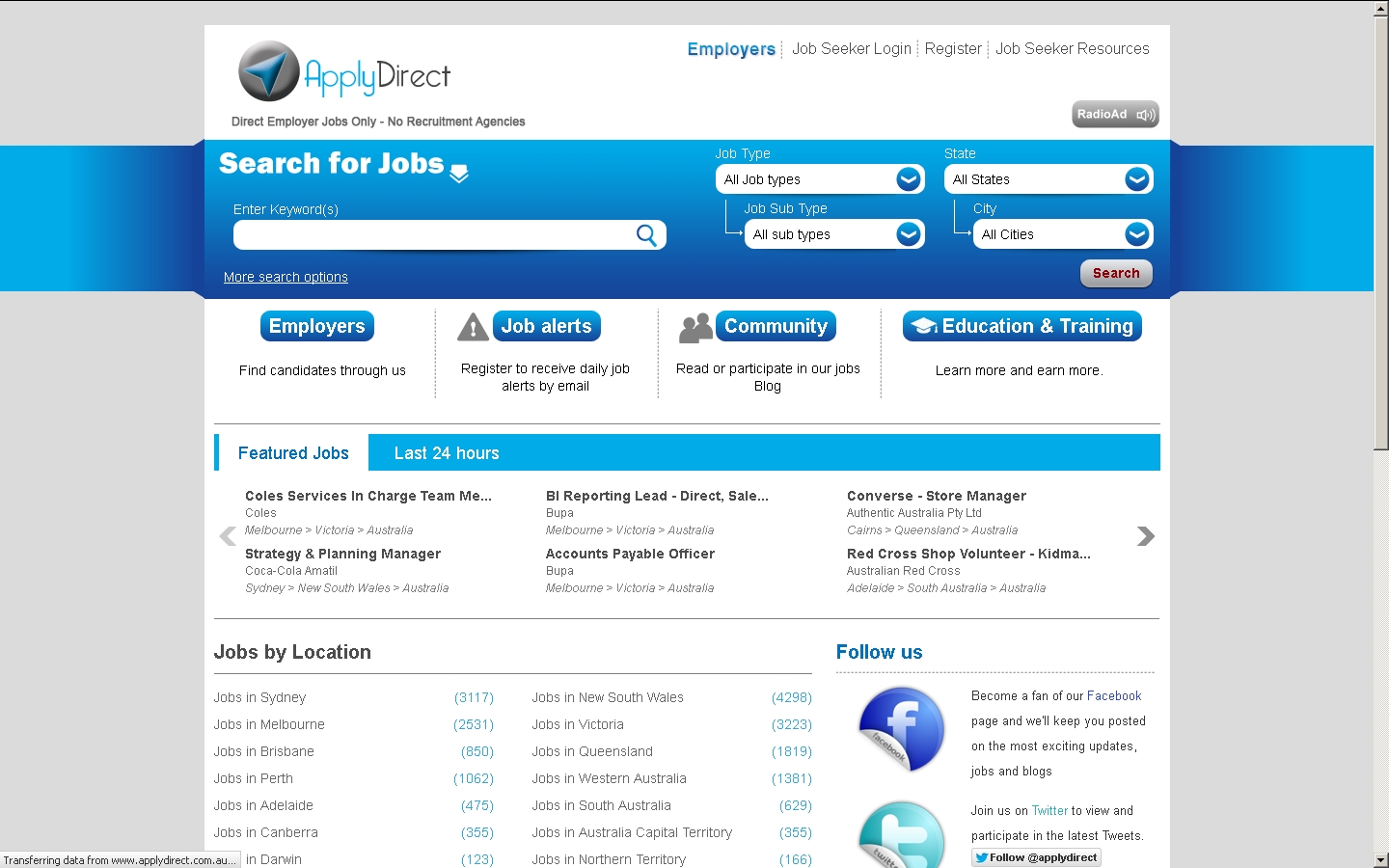Open Jobs in Brisbane
The width and height of the screenshot is (1389, 868).
pos(264,751)
